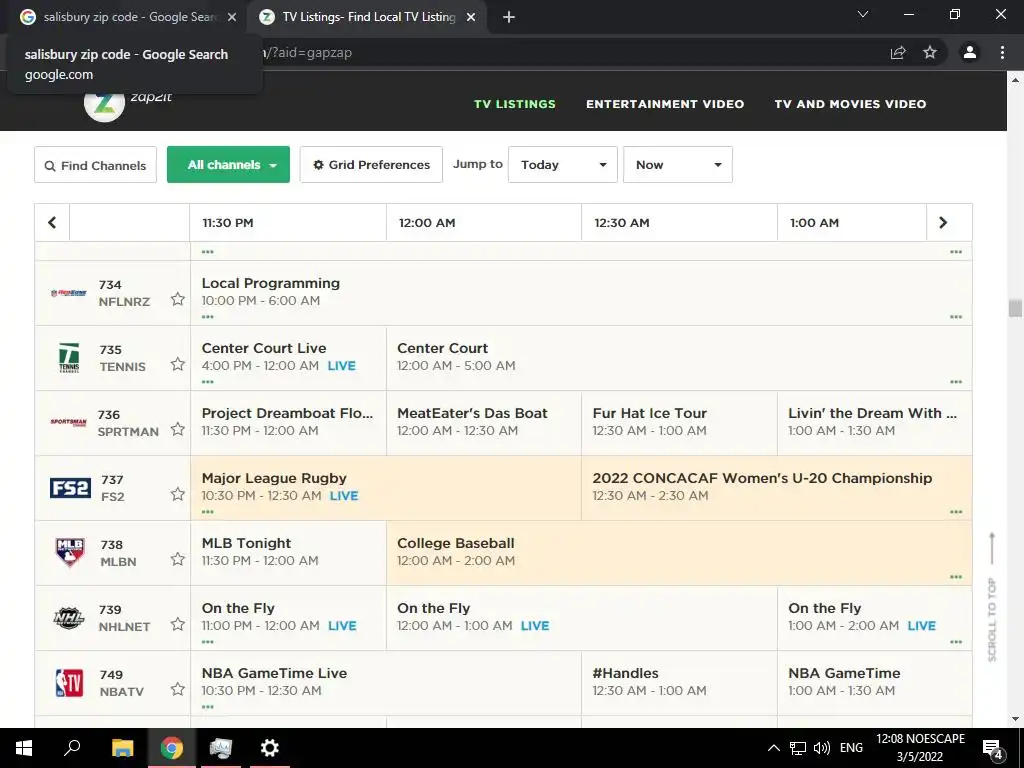Click the NFL RedZone channel logo
Viewport: 1024px width, 768px height.
(x=69, y=293)
